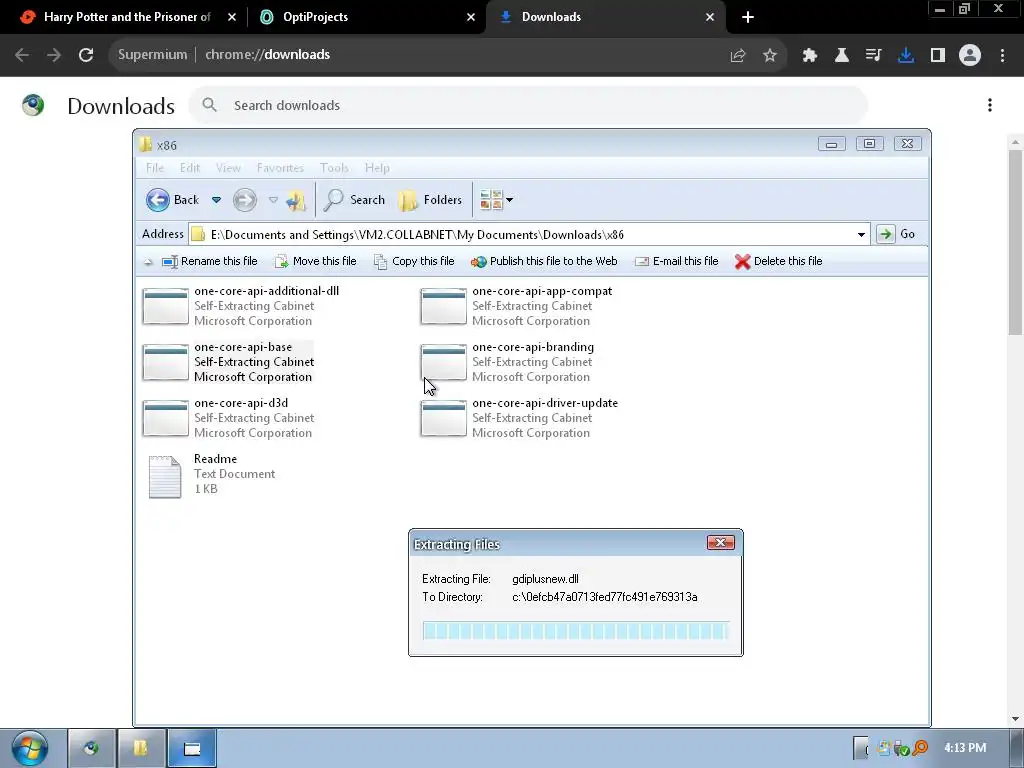Click Rename this file task
The height and width of the screenshot is (768, 1024).
click(210, 261)
